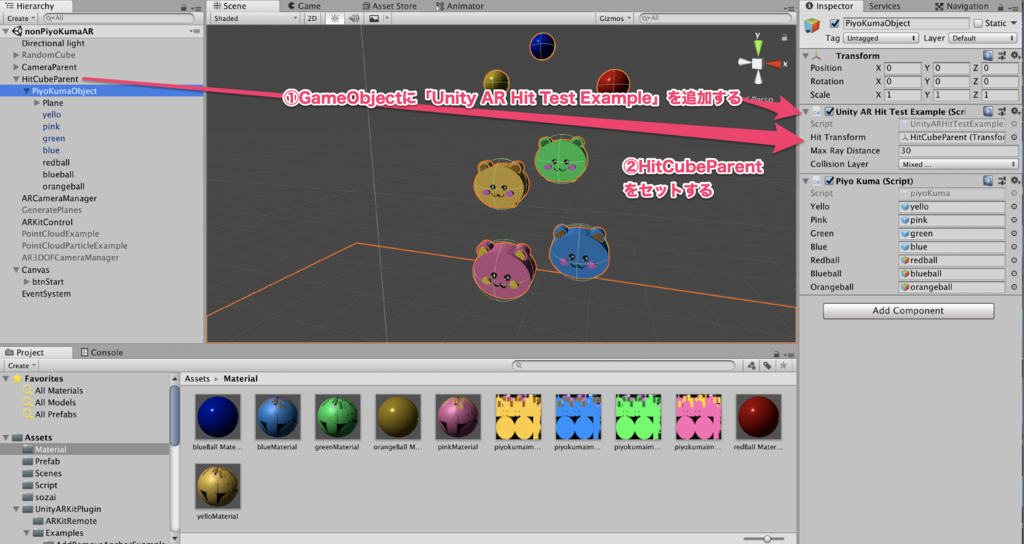The width and height of the screenshot is (1024, 544).
Task: Expand the btnStart tree node
Action: (27, 282)
